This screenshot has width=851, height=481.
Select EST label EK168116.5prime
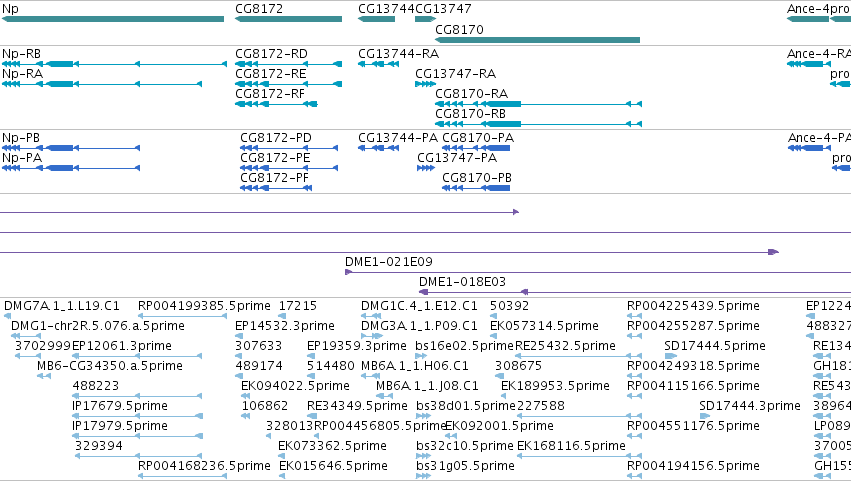tap(571, 447)
